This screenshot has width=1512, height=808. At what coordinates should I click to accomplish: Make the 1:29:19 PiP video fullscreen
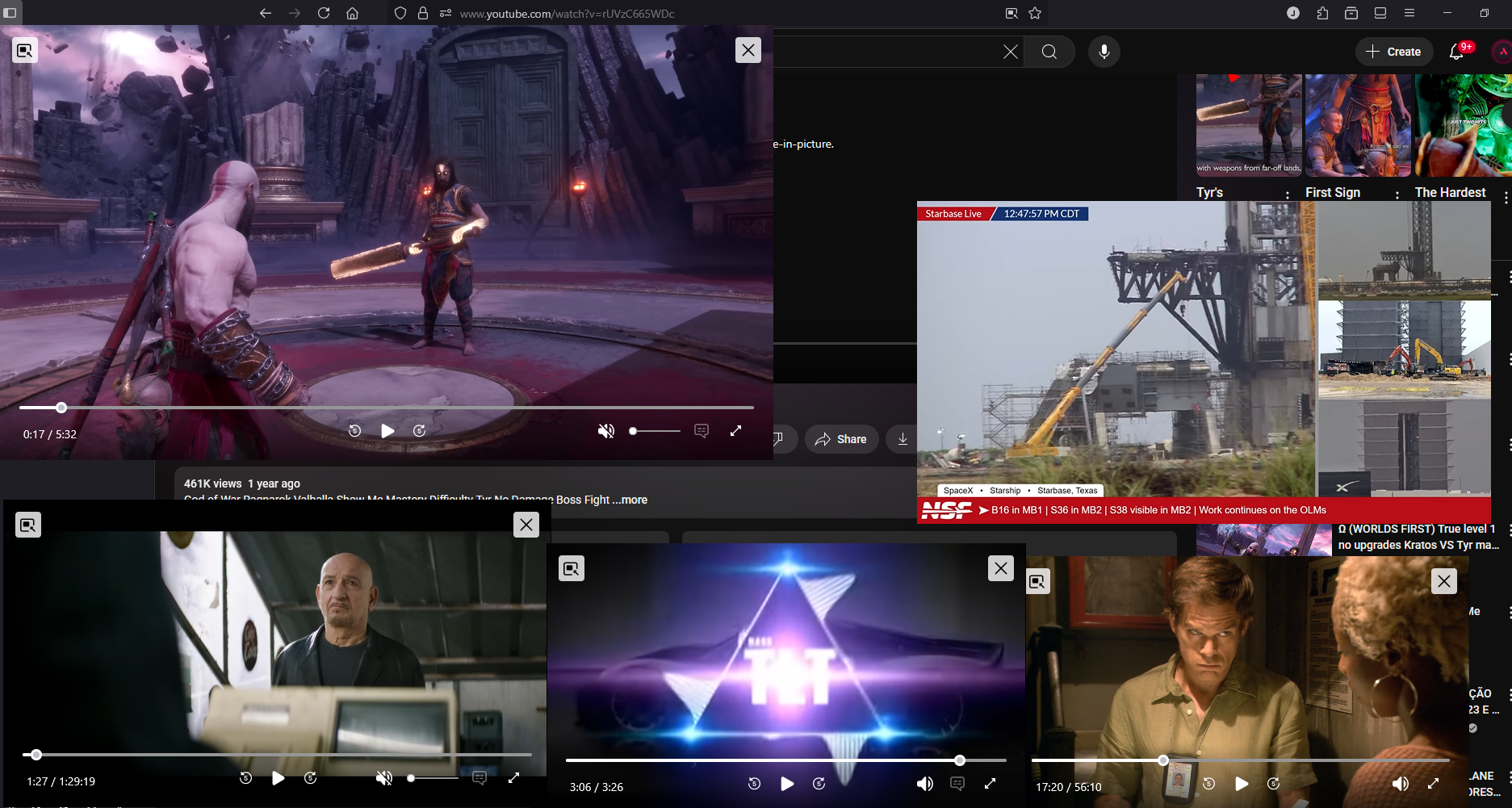point(513,778)
